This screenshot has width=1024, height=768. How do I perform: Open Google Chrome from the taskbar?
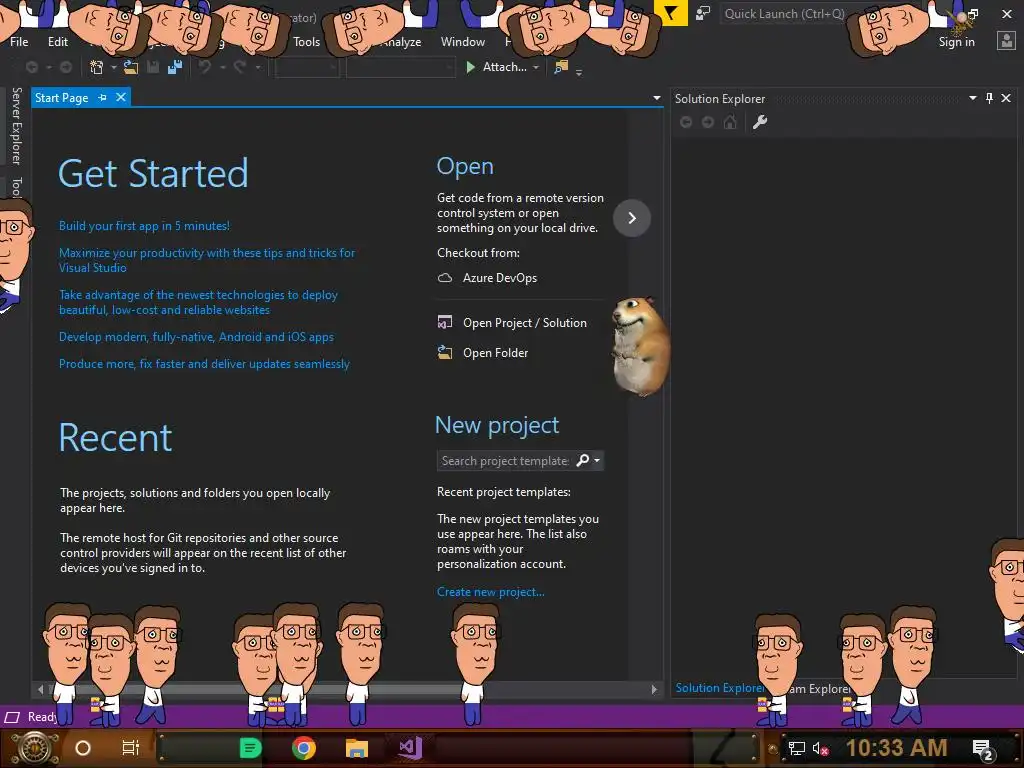coord(304,748)
